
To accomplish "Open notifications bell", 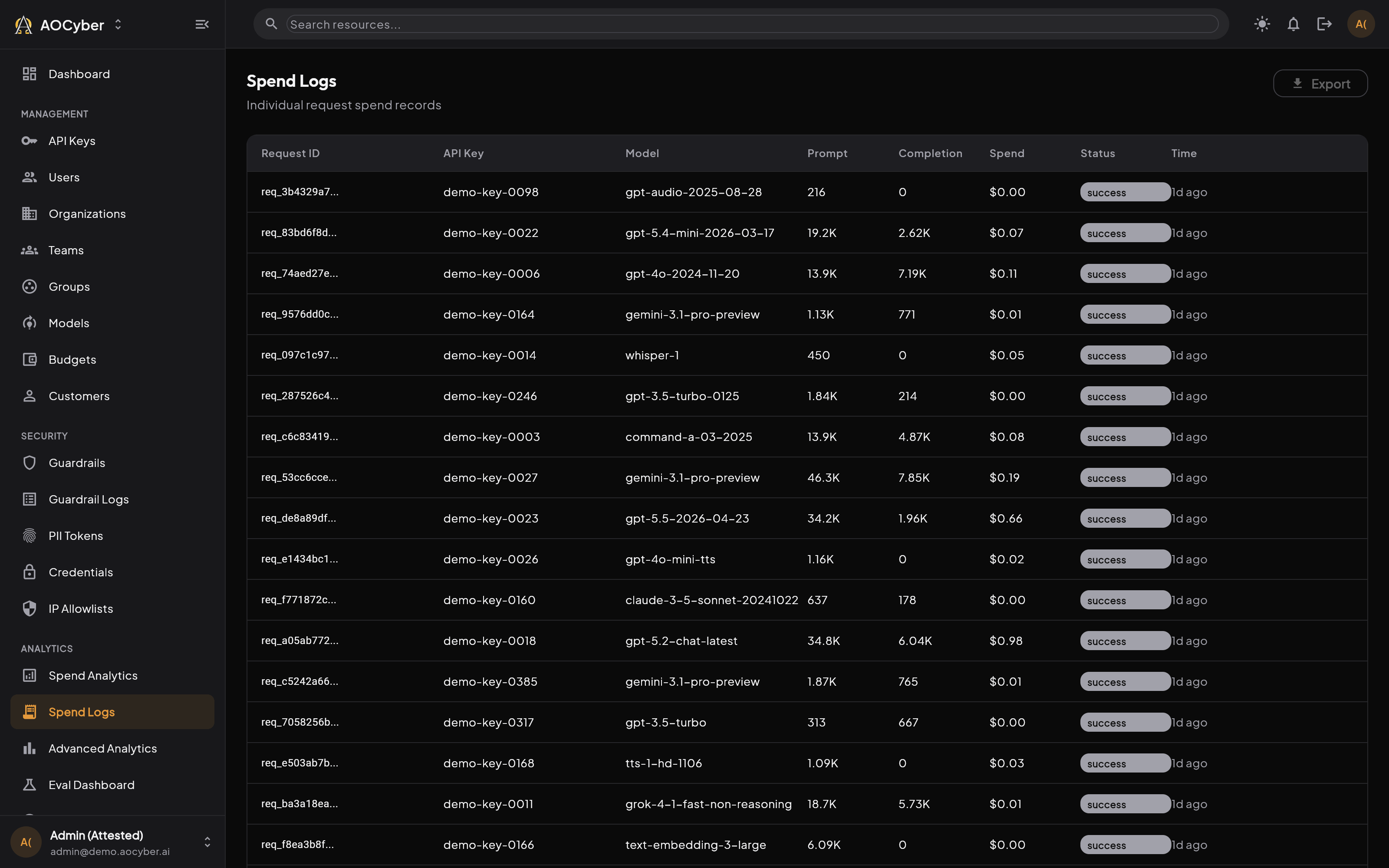I will (1293, 24).
